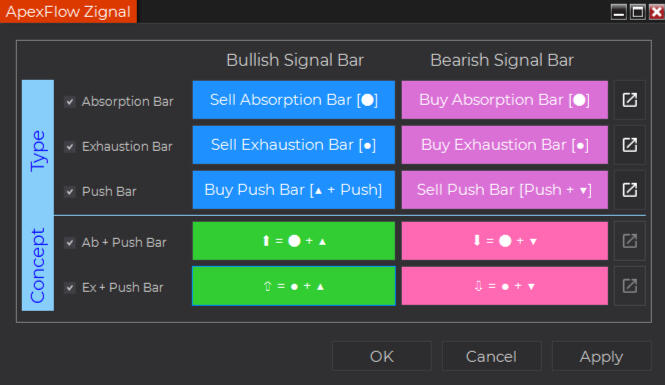Open external settings for Push Bar row

coord(630,190)
